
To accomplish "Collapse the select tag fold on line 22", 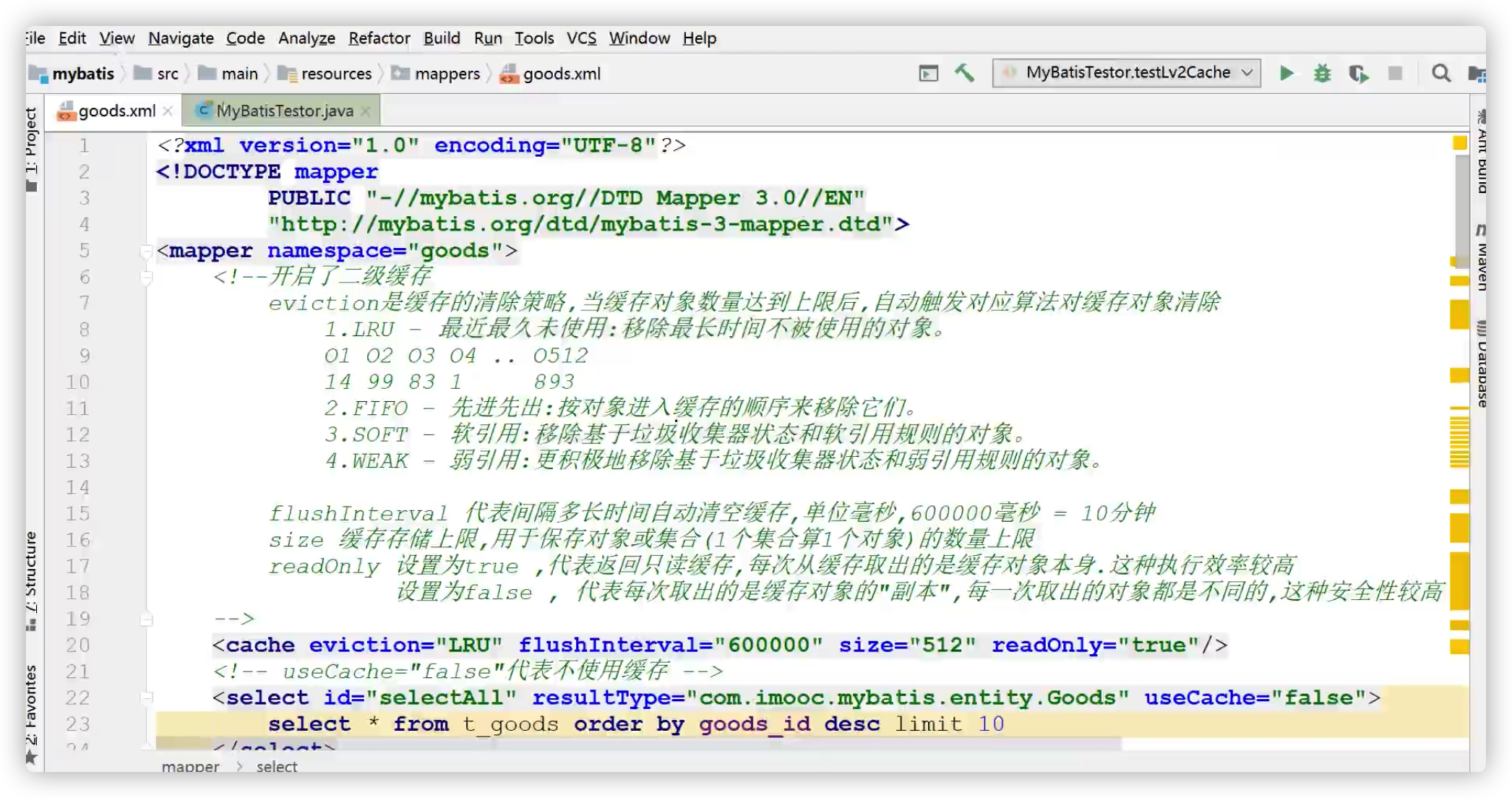I will click(x=147, y=698).
